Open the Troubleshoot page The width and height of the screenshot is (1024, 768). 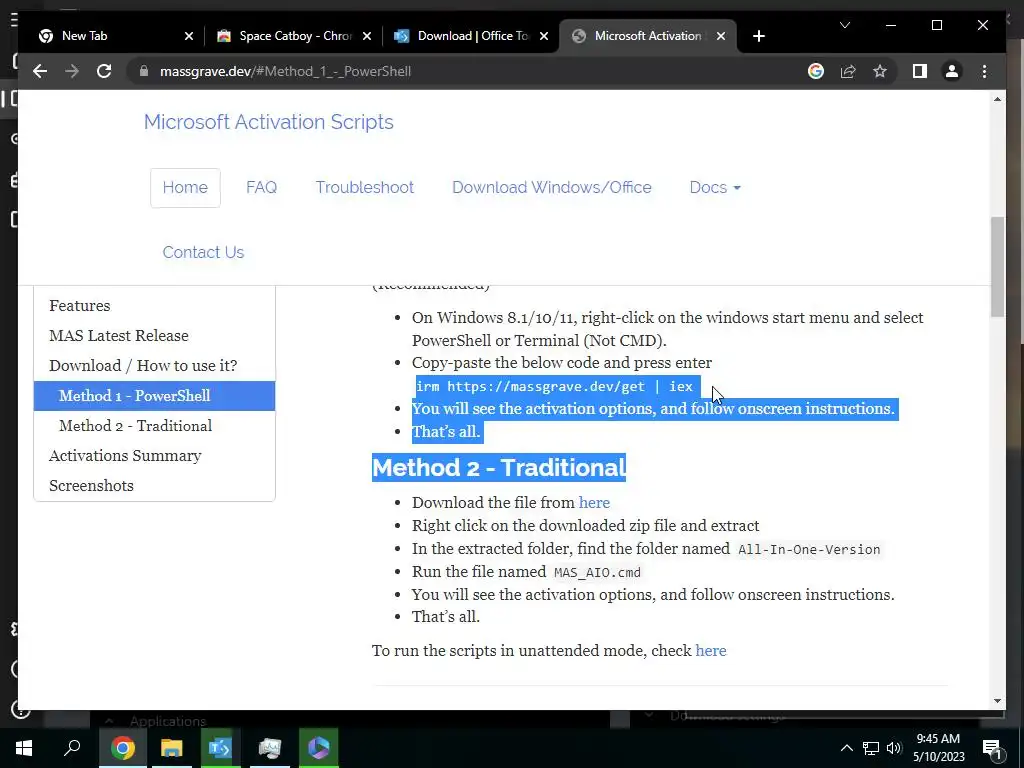point(364,187)
